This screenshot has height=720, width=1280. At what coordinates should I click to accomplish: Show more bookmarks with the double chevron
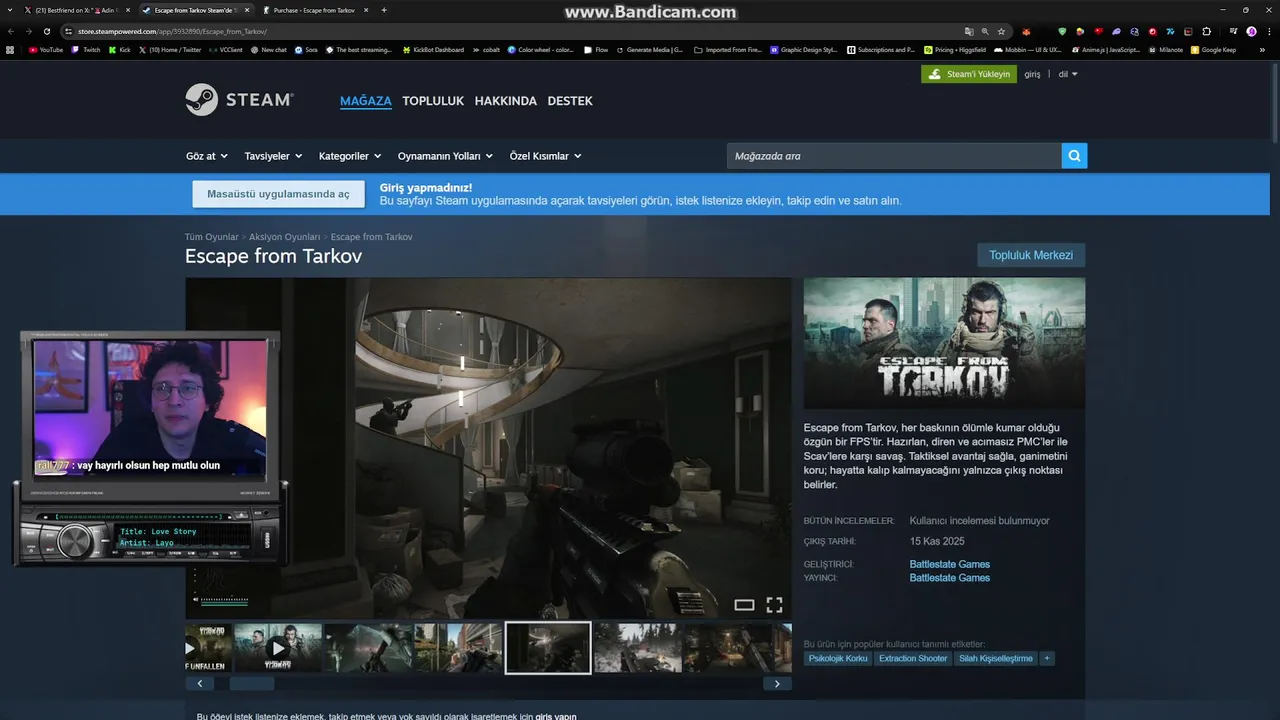[1262, 49]
